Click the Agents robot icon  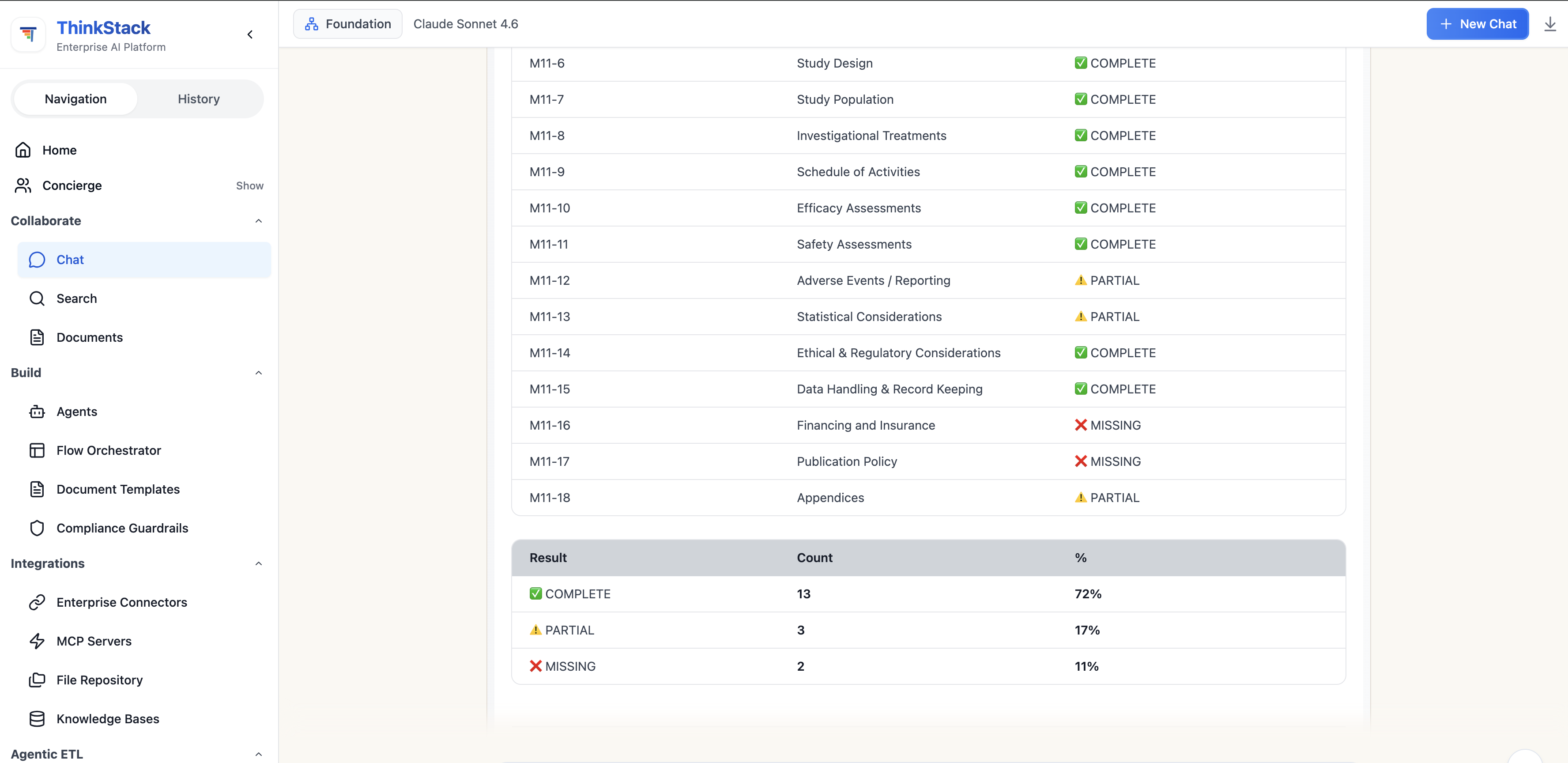point(37,412)
